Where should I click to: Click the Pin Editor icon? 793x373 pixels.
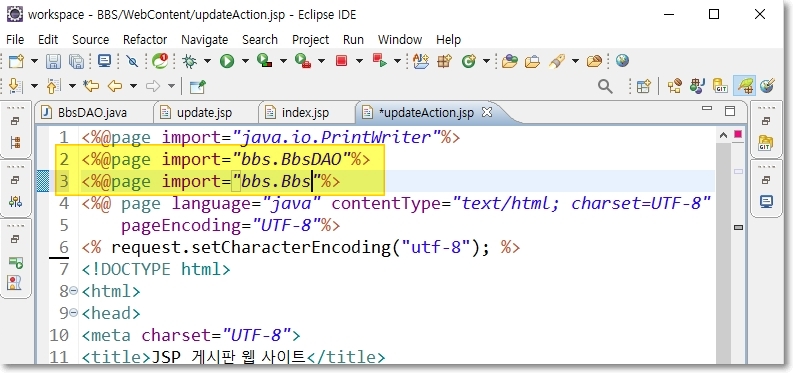point(198,86)
